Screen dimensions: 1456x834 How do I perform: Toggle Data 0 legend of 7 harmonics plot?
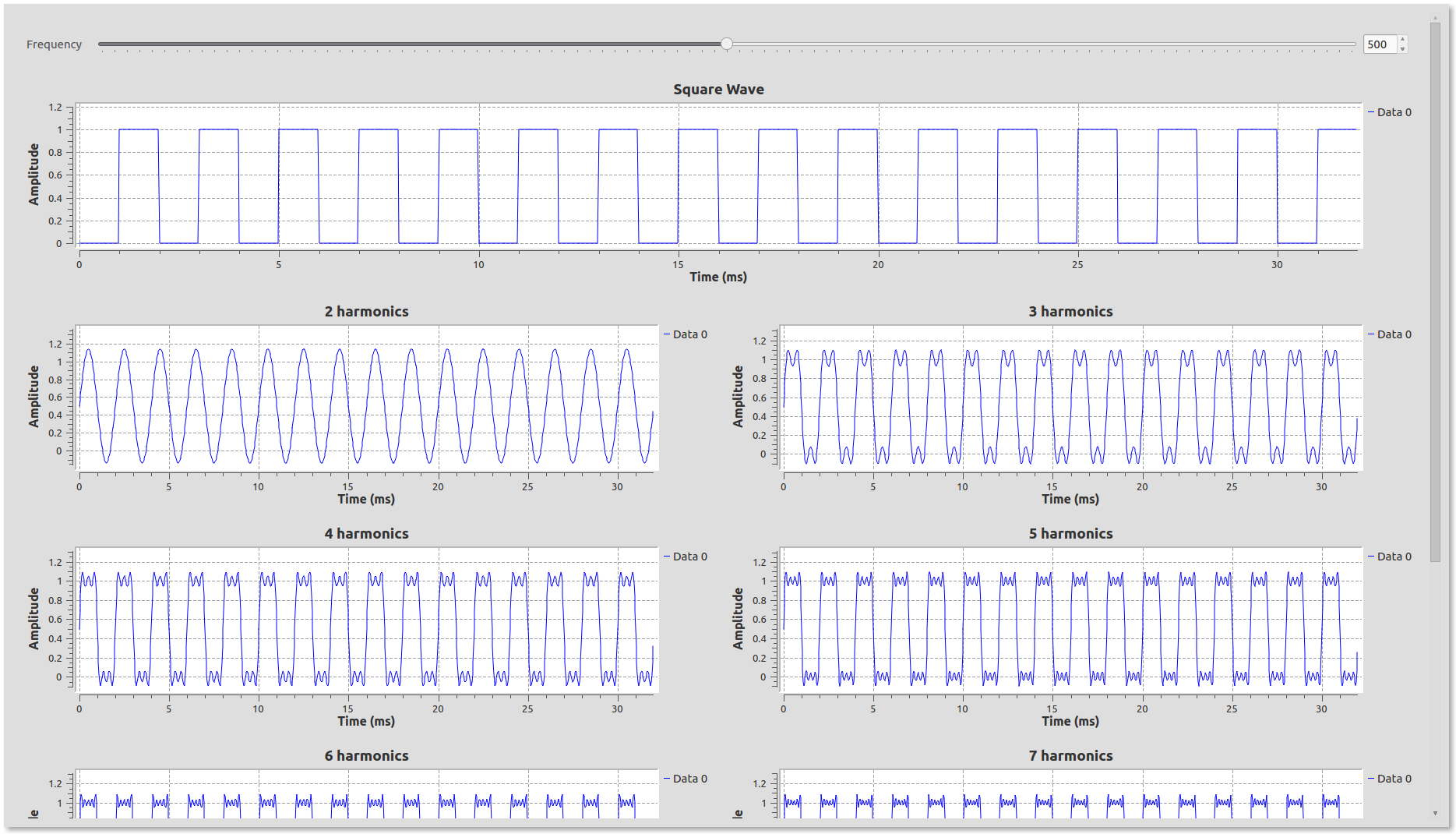coord(1390,779)
